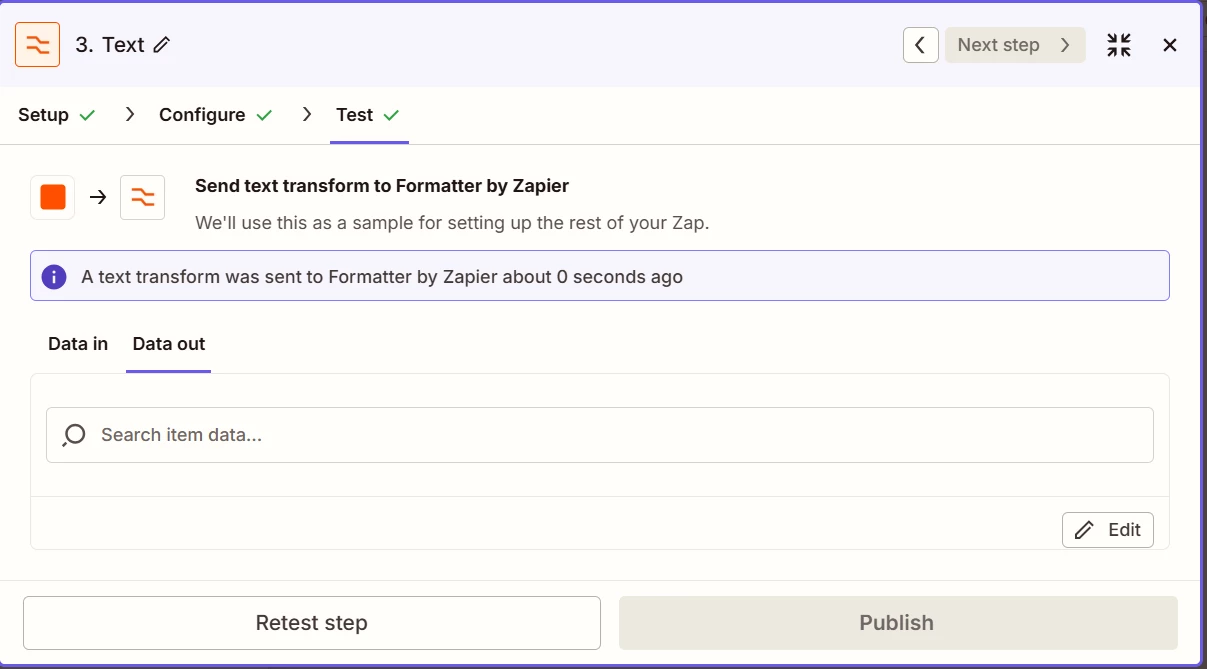Click the Retest step button
Image resolution: width=1207 pixels, height=669 pixels.
click(312, 623)
